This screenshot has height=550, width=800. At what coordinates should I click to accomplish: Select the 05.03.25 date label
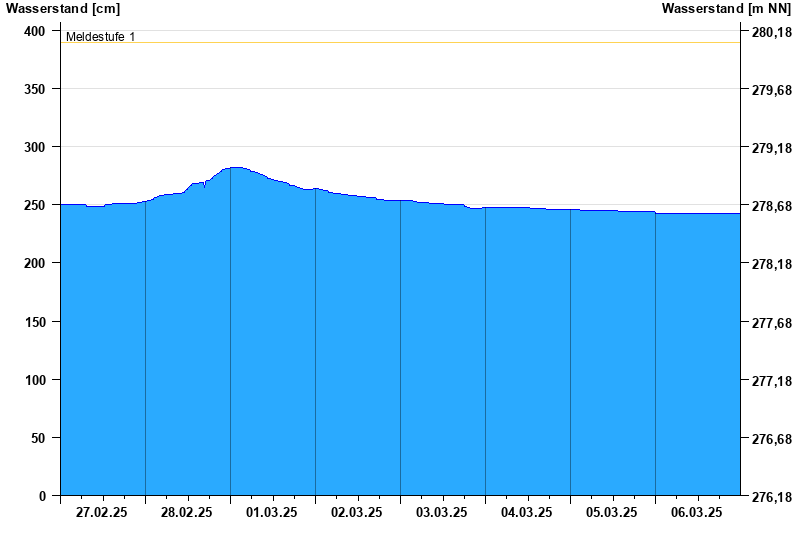(x=611, y=513)
